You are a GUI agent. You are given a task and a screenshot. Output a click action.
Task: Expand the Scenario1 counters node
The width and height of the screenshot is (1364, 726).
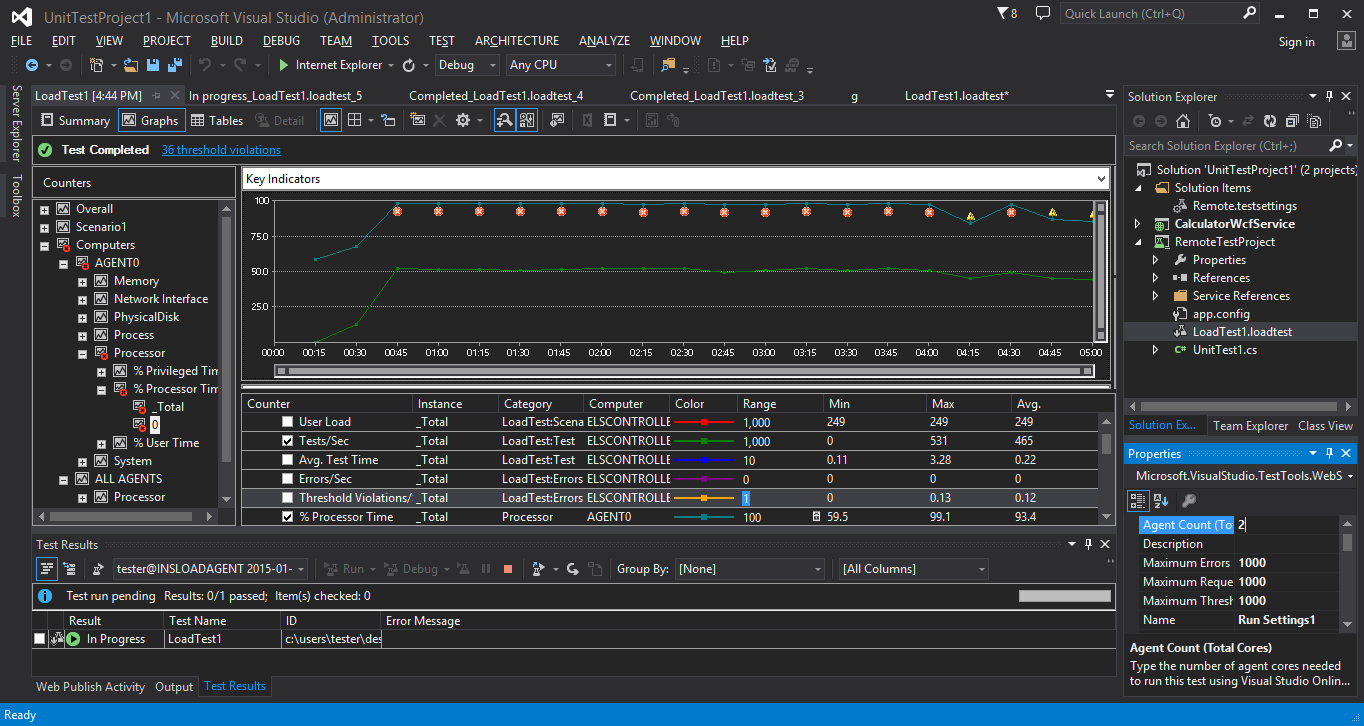(x=45, y=228)
